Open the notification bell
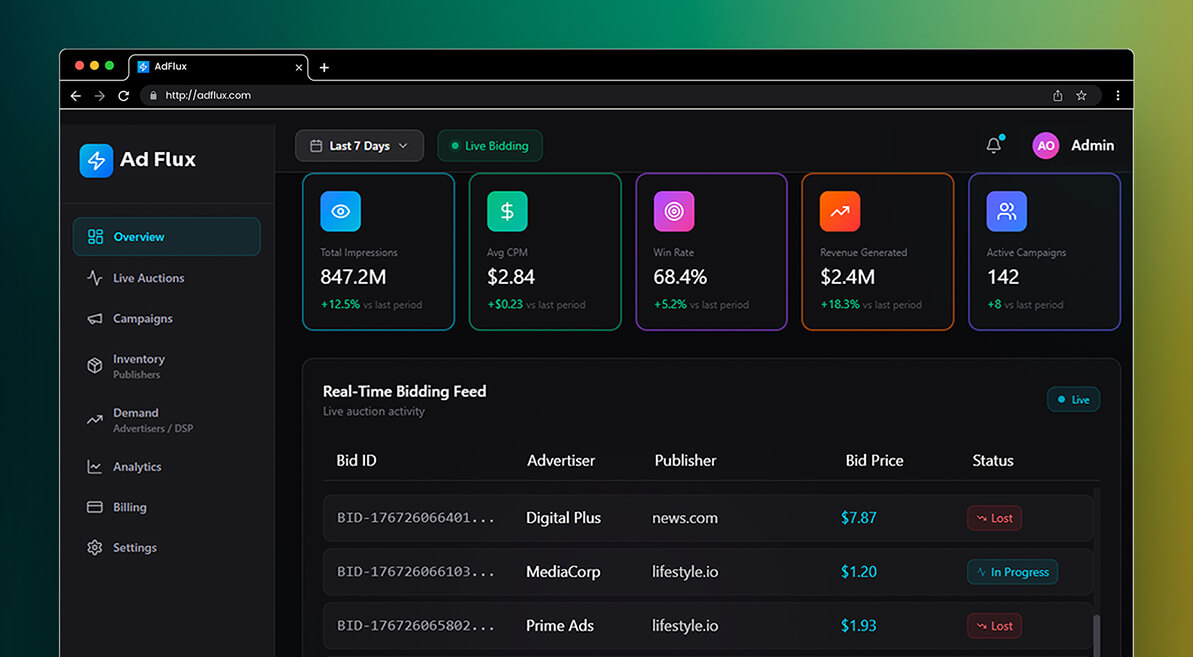The width and height of the screenshot is (1193, 657). (x=993, y=144)
